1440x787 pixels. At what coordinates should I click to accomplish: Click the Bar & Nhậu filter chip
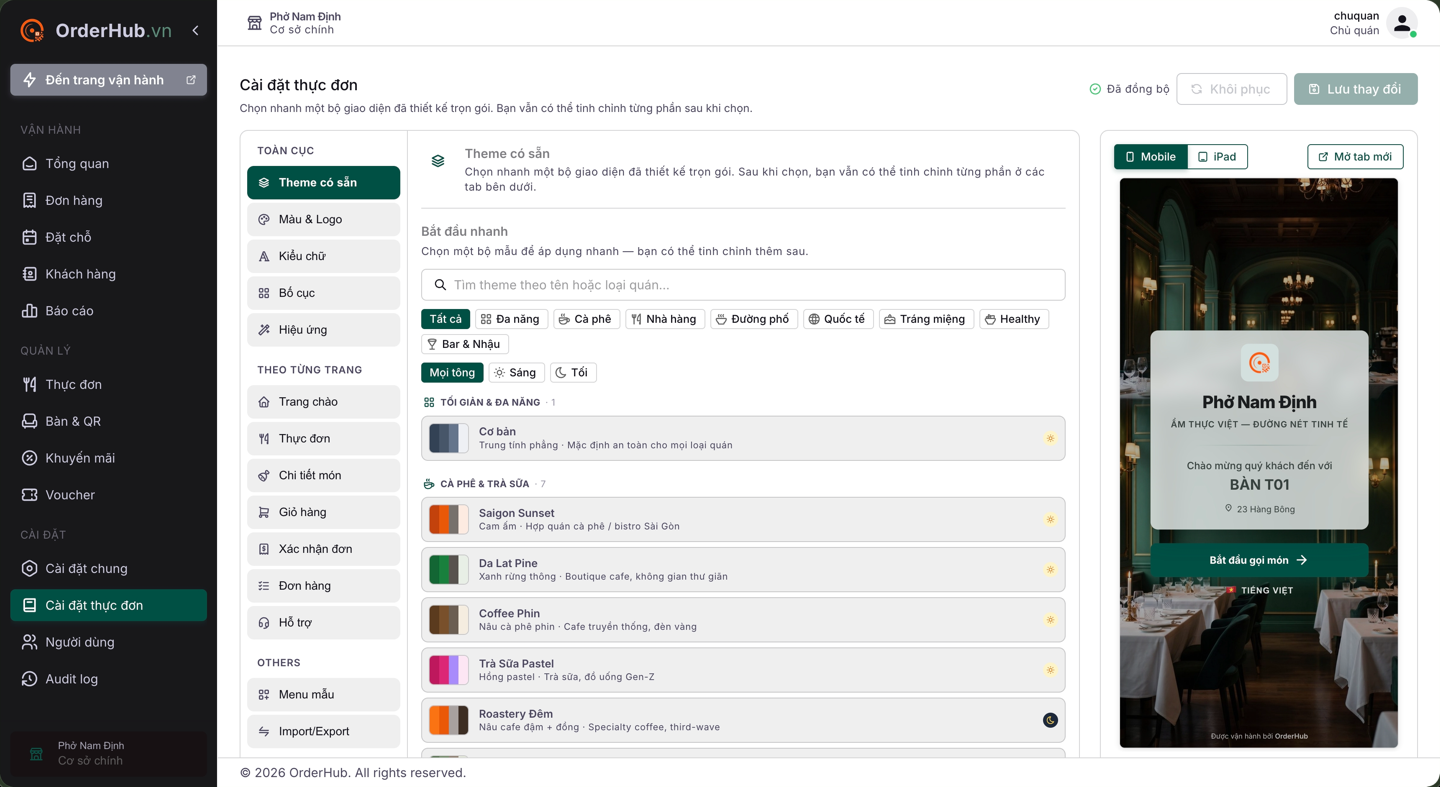[x=465, y=344]
